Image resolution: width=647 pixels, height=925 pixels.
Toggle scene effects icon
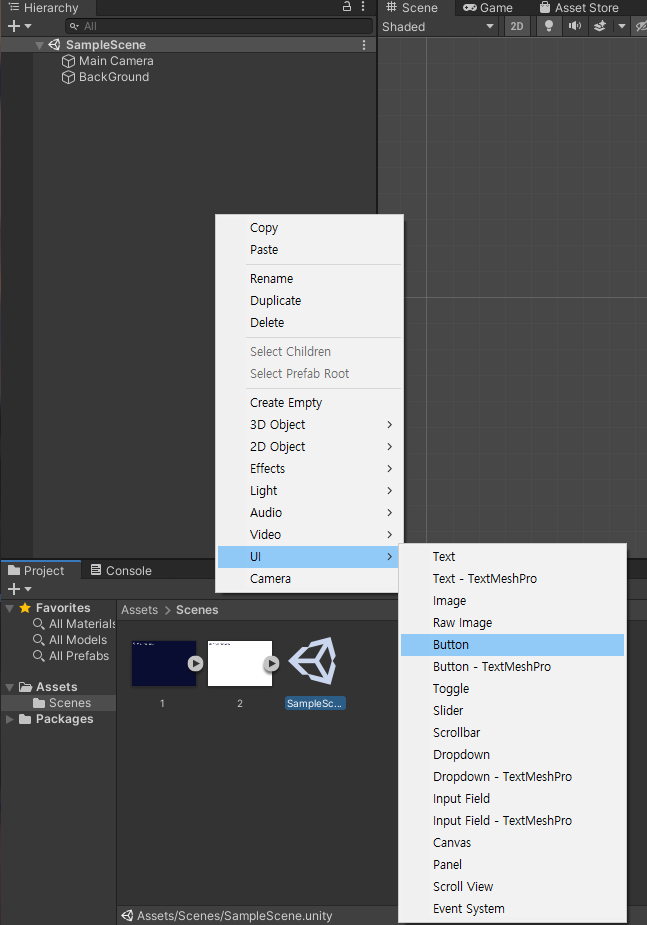600,27
